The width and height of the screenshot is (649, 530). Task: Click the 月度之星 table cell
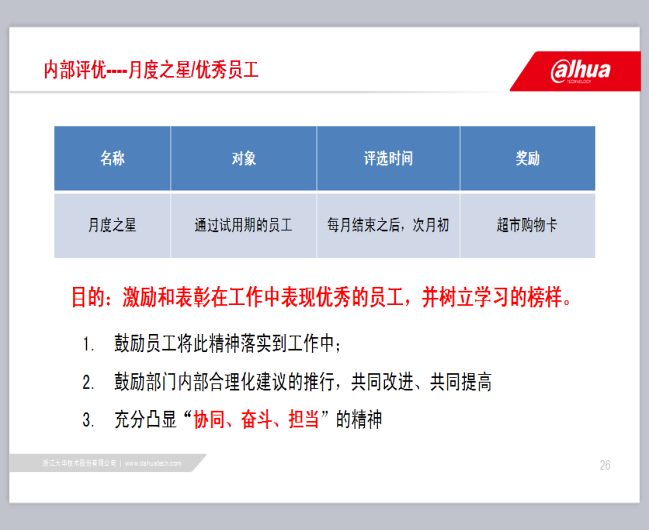112,225
